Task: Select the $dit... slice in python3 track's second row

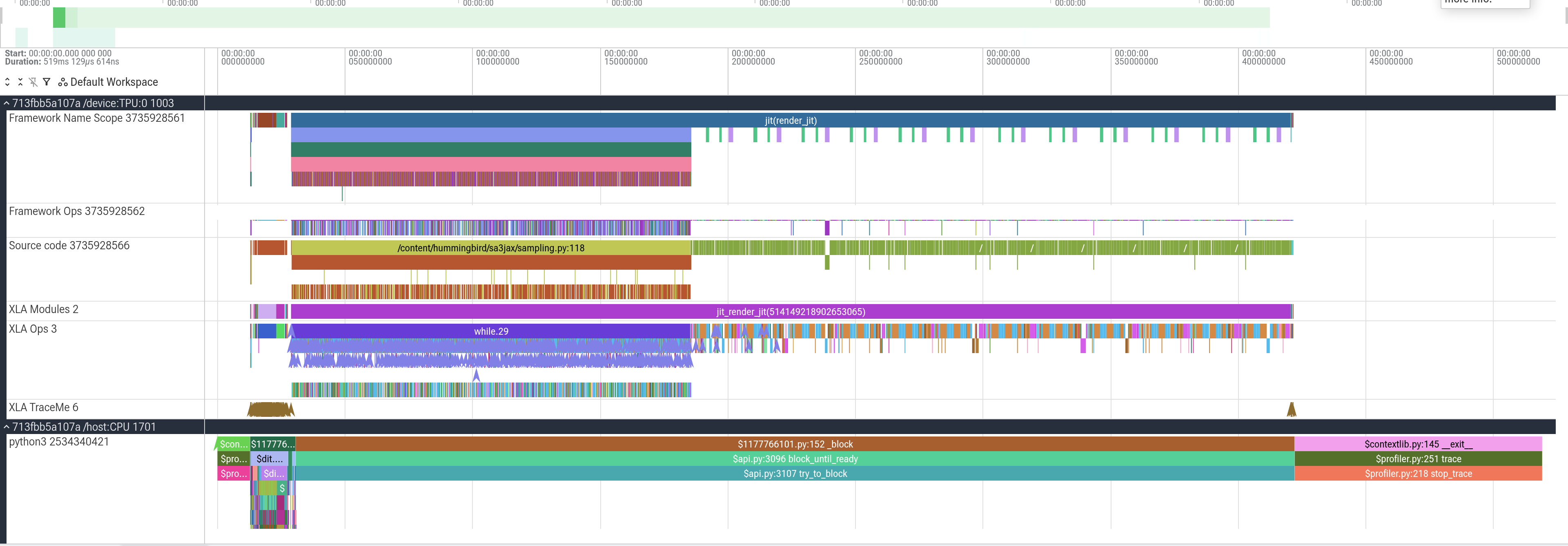Action: click(x=269, y=459)
